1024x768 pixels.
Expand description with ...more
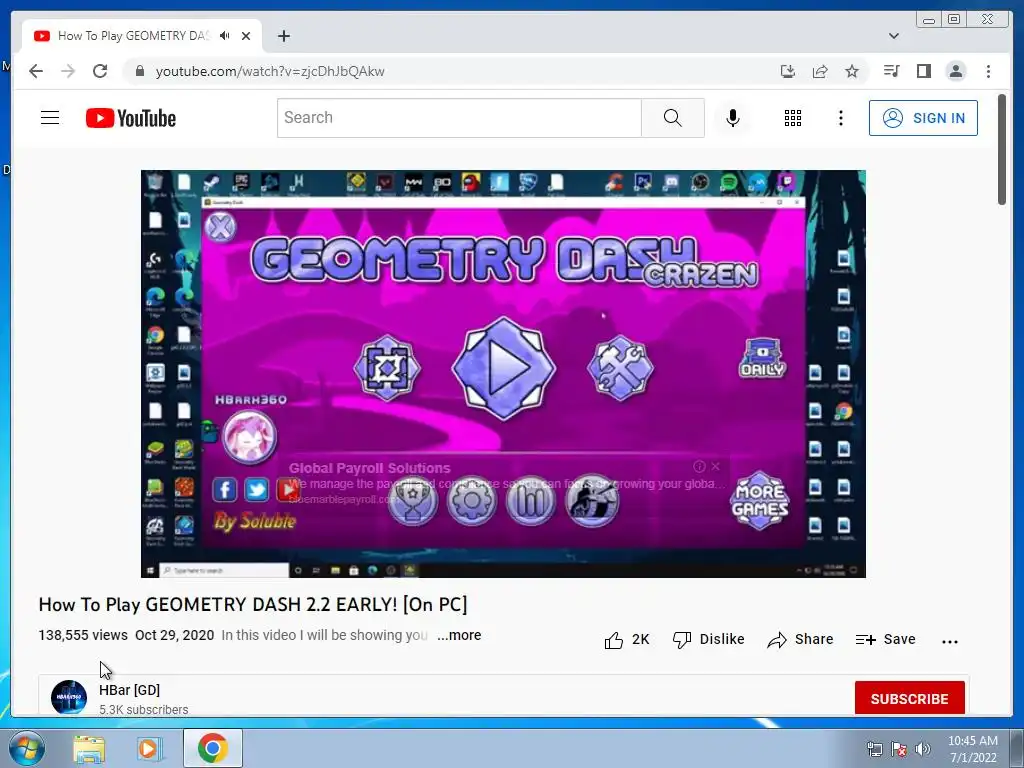click(459, 635)
